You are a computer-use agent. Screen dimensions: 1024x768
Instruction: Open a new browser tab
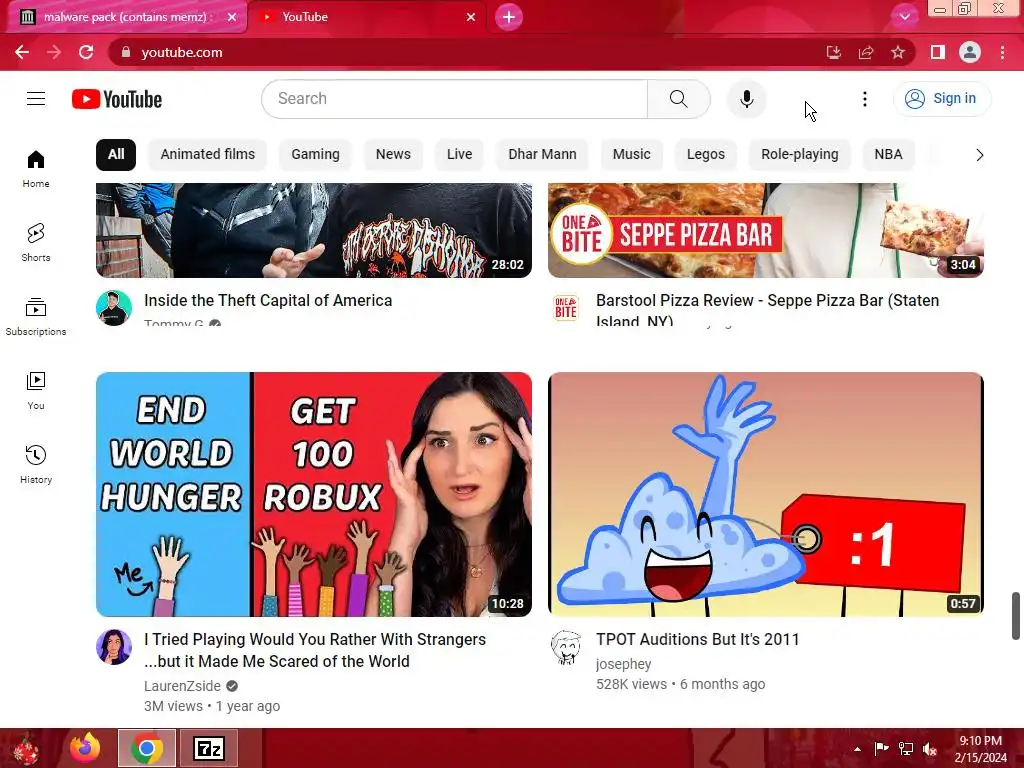click(x=509, y=17)
